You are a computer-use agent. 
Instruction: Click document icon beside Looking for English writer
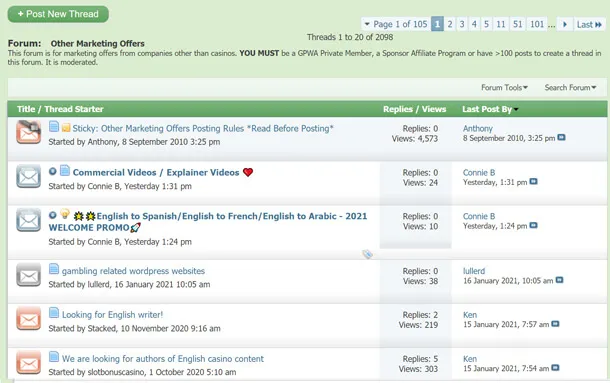click(x=54, y=313)
